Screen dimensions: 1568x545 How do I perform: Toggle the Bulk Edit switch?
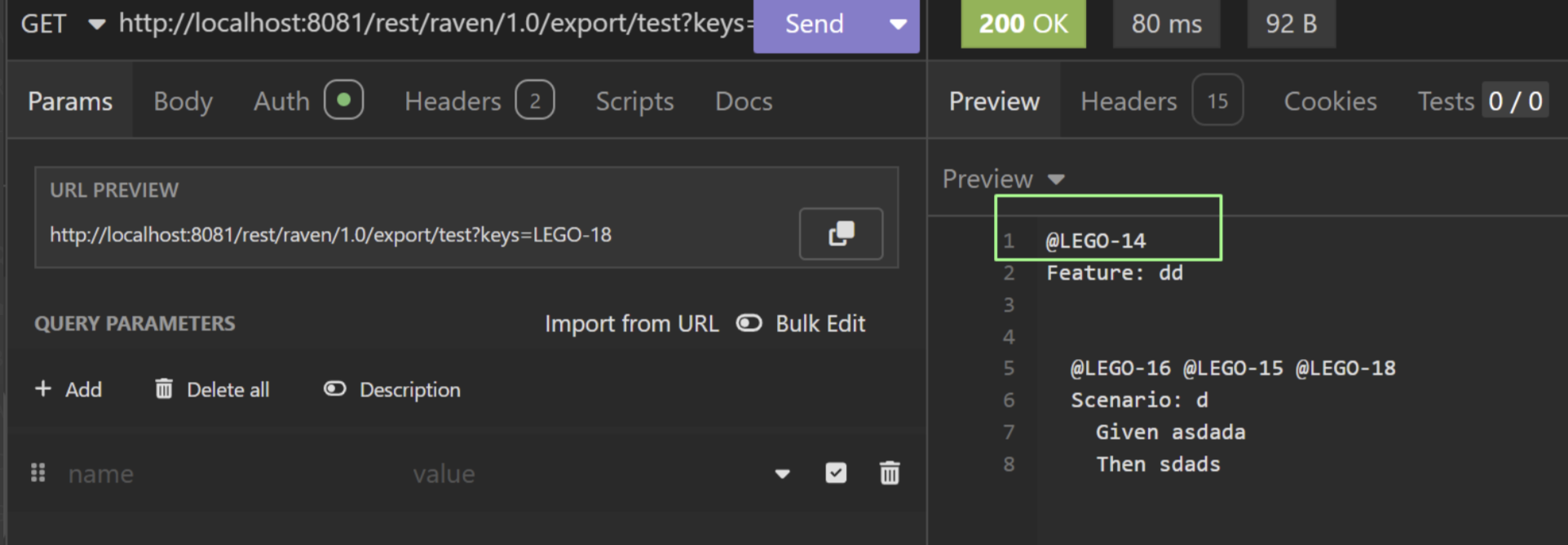pos(749,324)
